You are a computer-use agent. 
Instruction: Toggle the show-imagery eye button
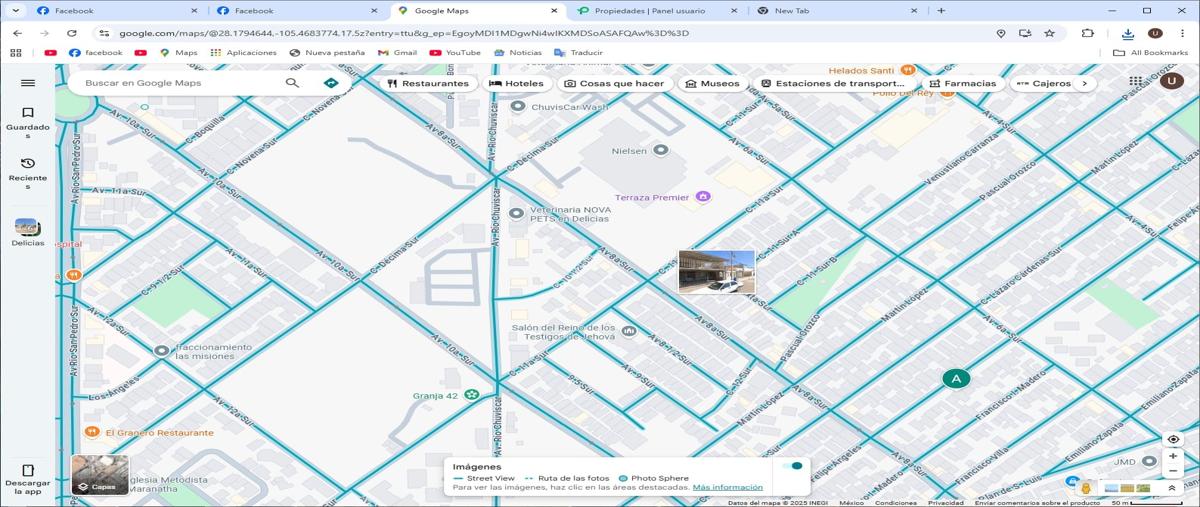click(x=1173, y=439)
